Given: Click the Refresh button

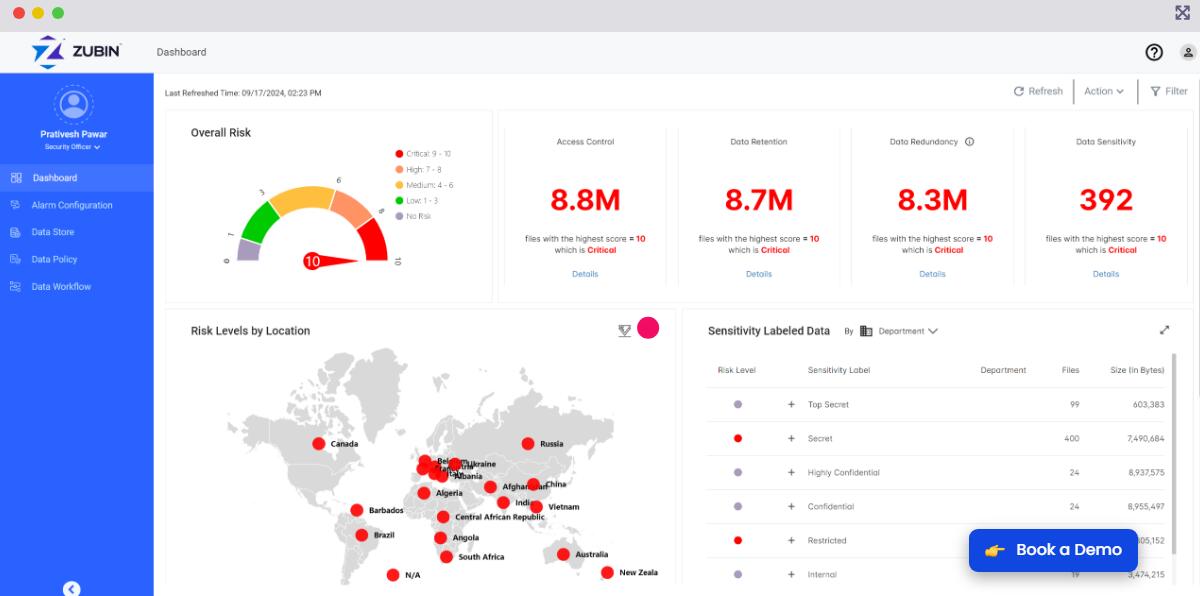Looking at the screenshot, I should pyautogui.click(x=1038, y=91).
